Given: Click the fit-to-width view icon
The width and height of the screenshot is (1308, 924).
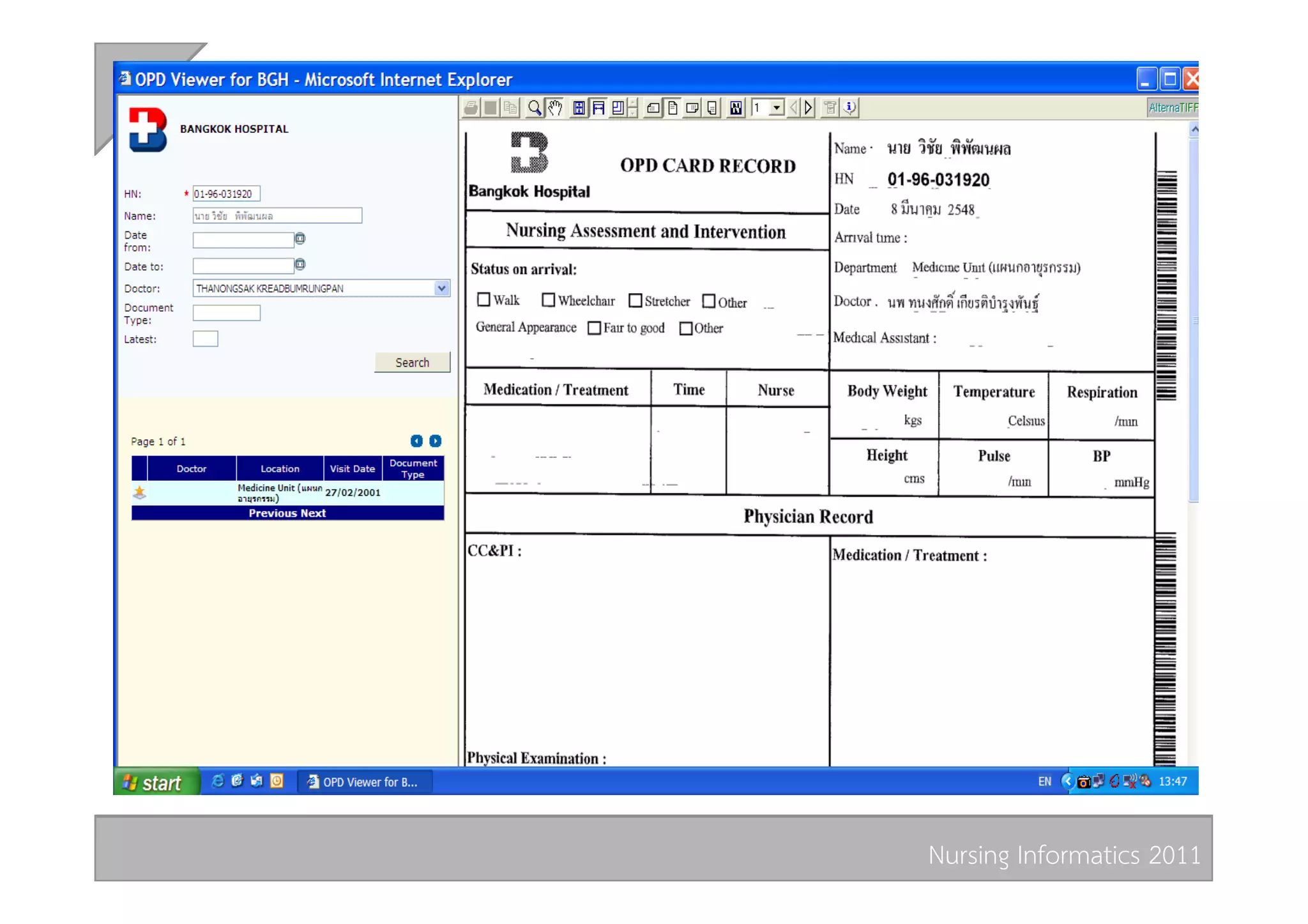Looking at the screenshot, I should (598, 108).
